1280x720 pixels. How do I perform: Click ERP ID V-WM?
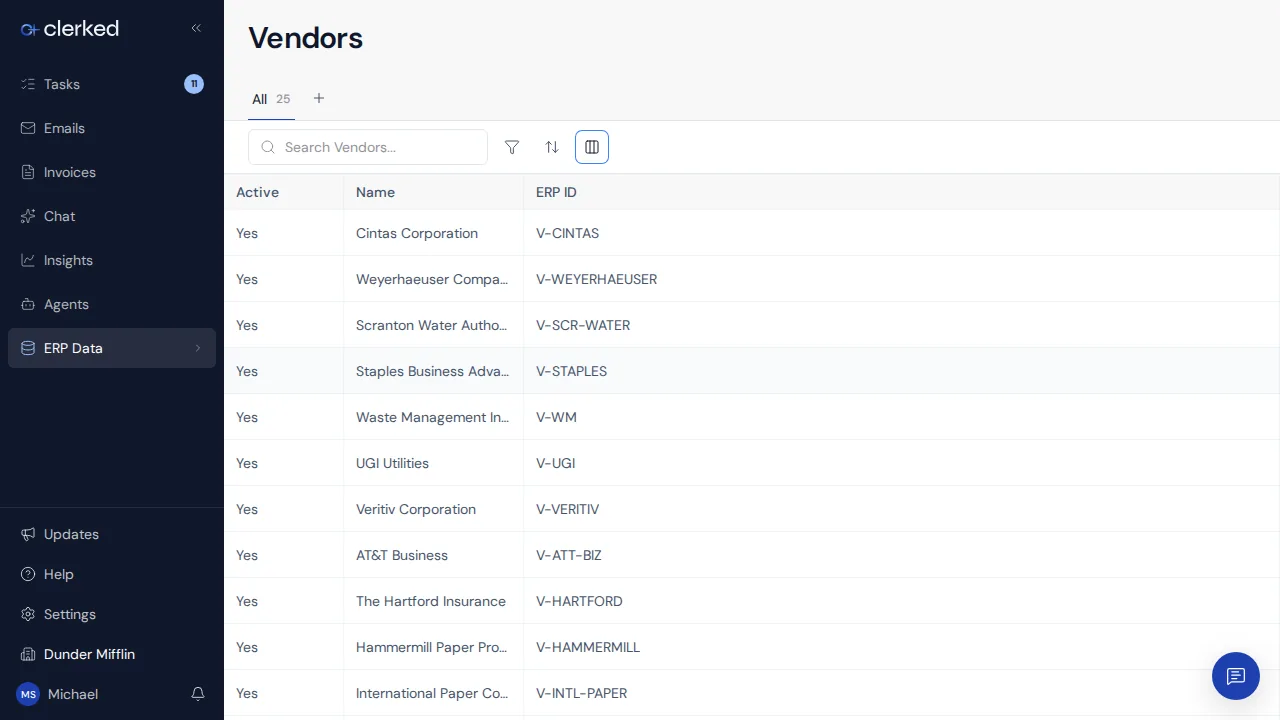556,417
